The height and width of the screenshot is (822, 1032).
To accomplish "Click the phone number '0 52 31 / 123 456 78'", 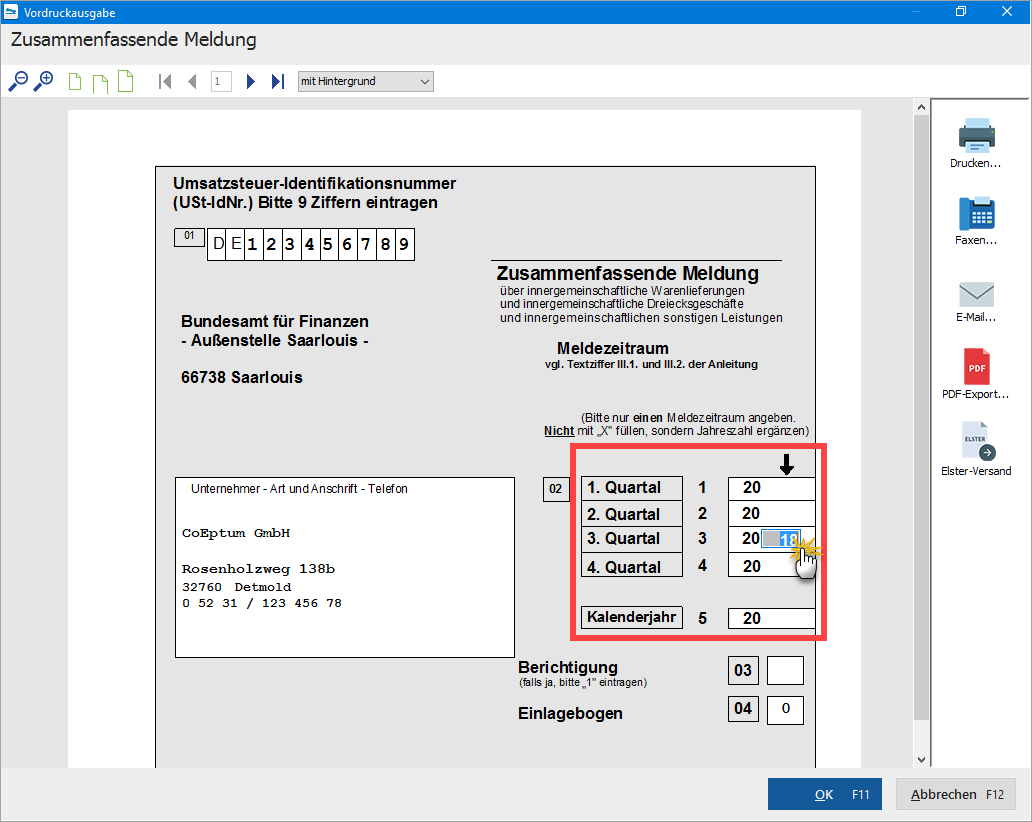I will 262,603.
